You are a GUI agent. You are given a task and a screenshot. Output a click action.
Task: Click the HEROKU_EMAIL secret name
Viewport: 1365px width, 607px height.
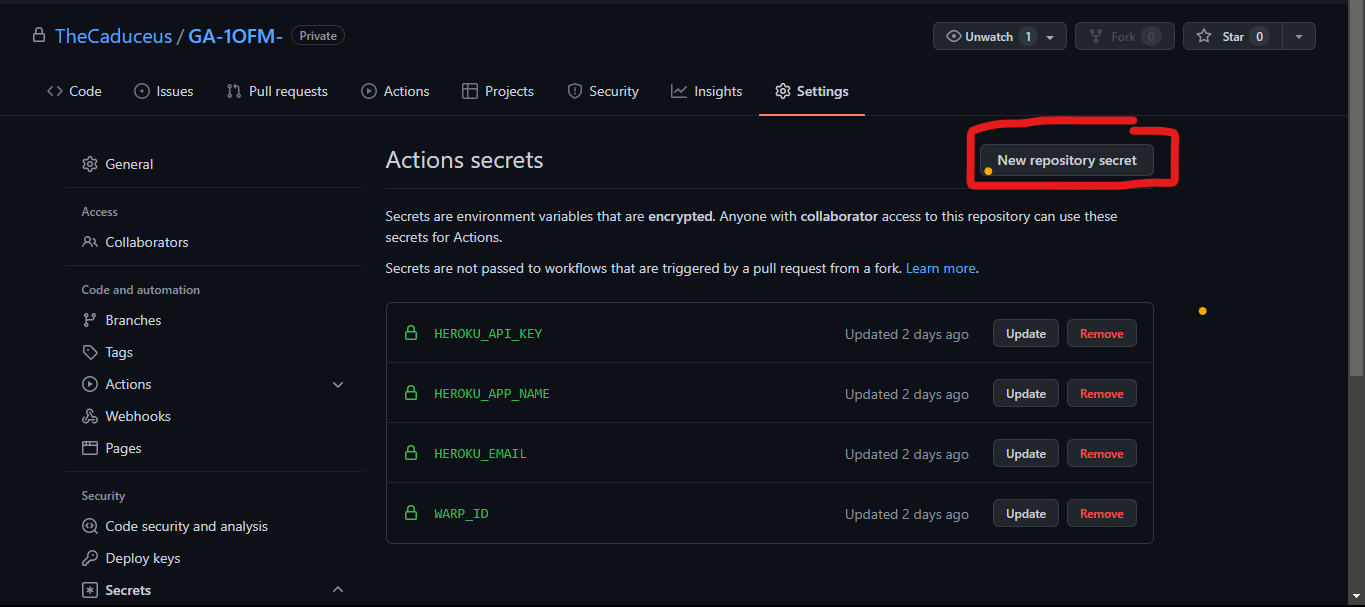[x=480, y=454]
